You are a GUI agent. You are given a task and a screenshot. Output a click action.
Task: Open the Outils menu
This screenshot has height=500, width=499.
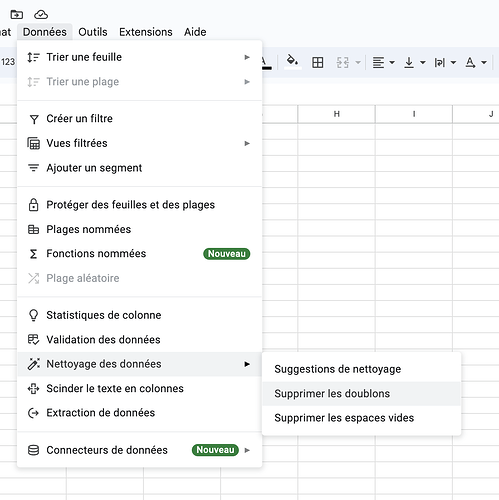pyautogui.click(x=93, y=32)
